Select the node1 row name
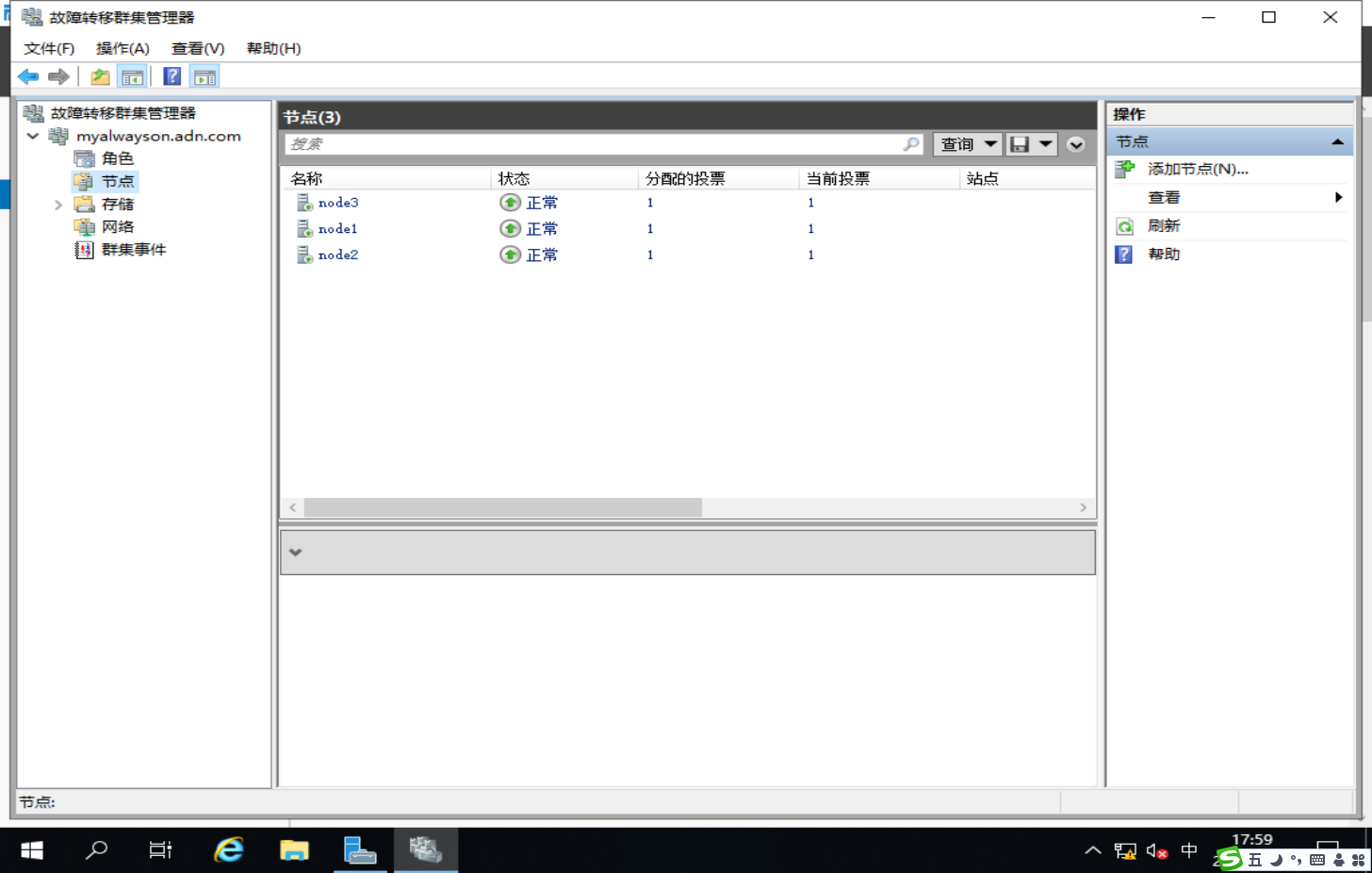1372x873 pixels. 338,228
